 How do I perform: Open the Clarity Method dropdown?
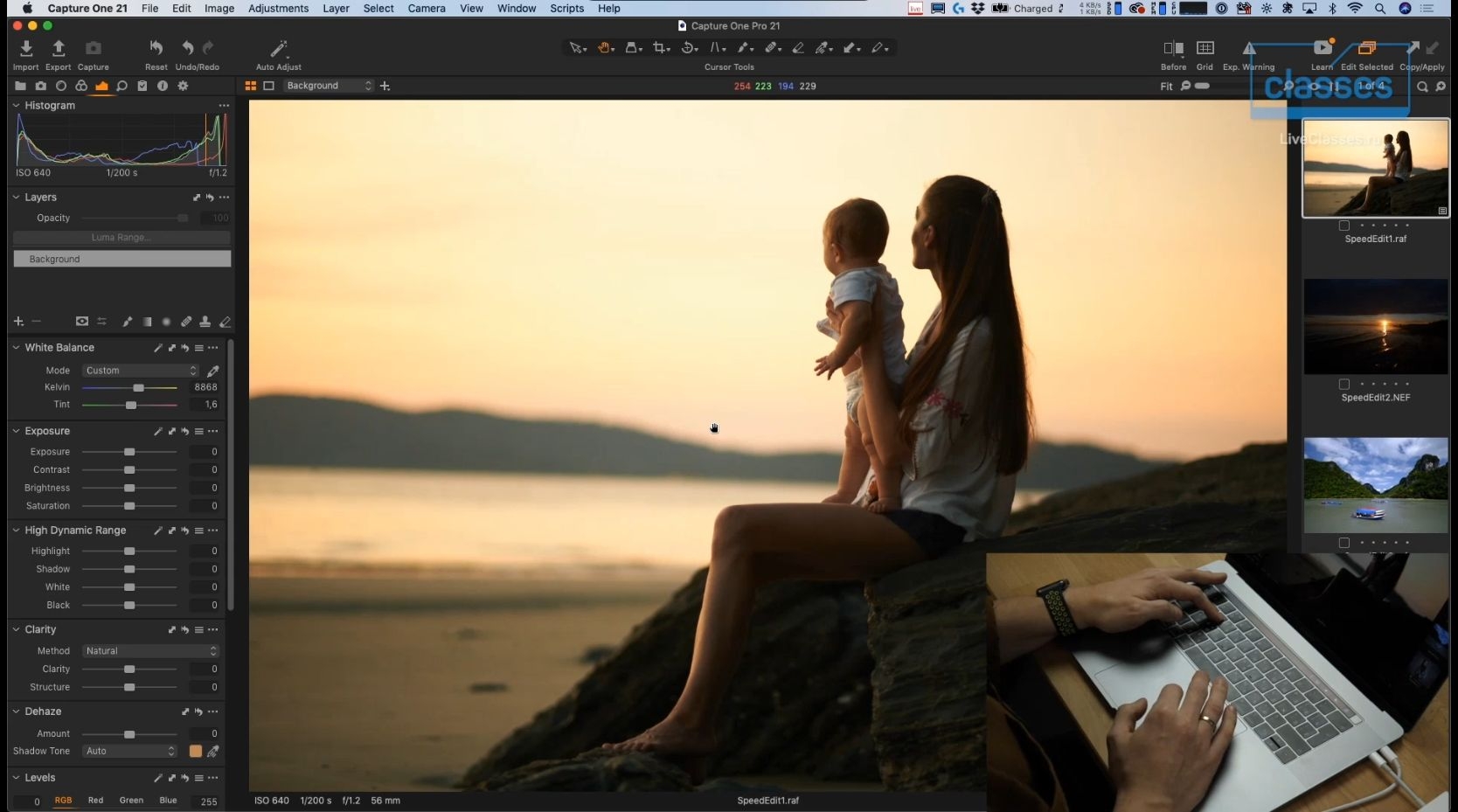point(150,651)
